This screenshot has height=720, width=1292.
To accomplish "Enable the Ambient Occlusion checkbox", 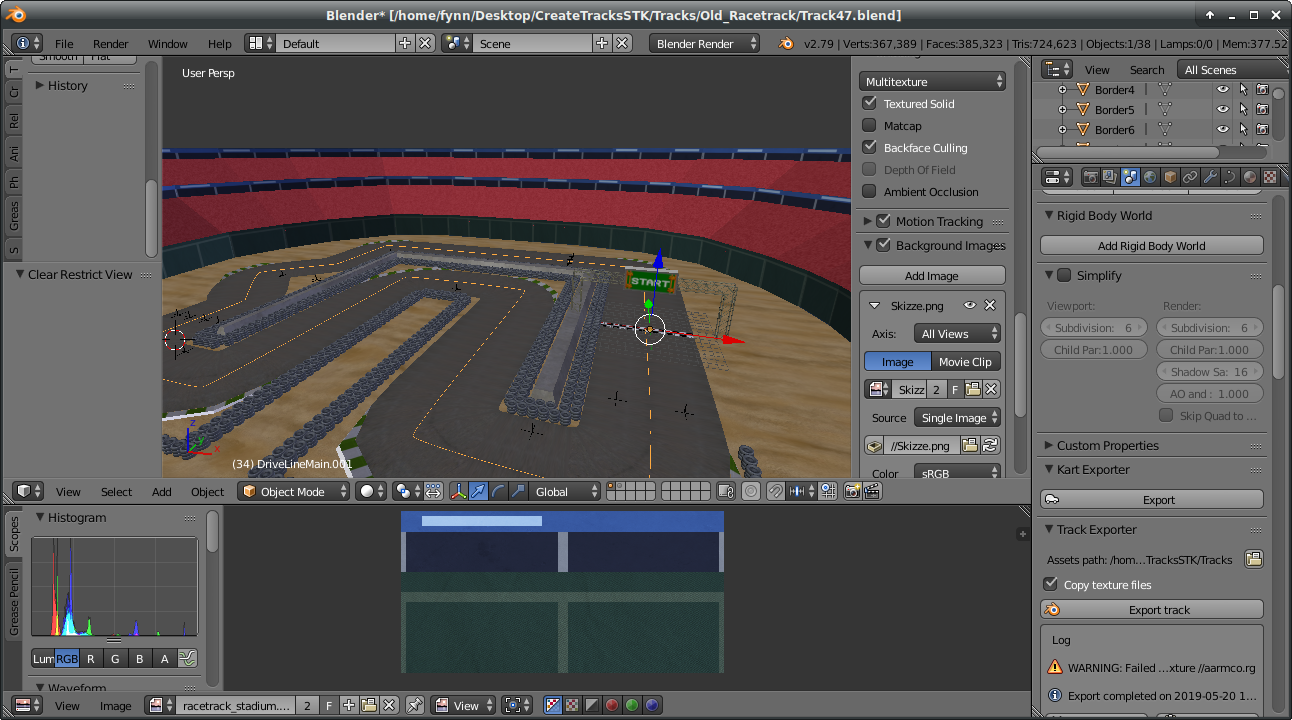I will pos(870,192).
